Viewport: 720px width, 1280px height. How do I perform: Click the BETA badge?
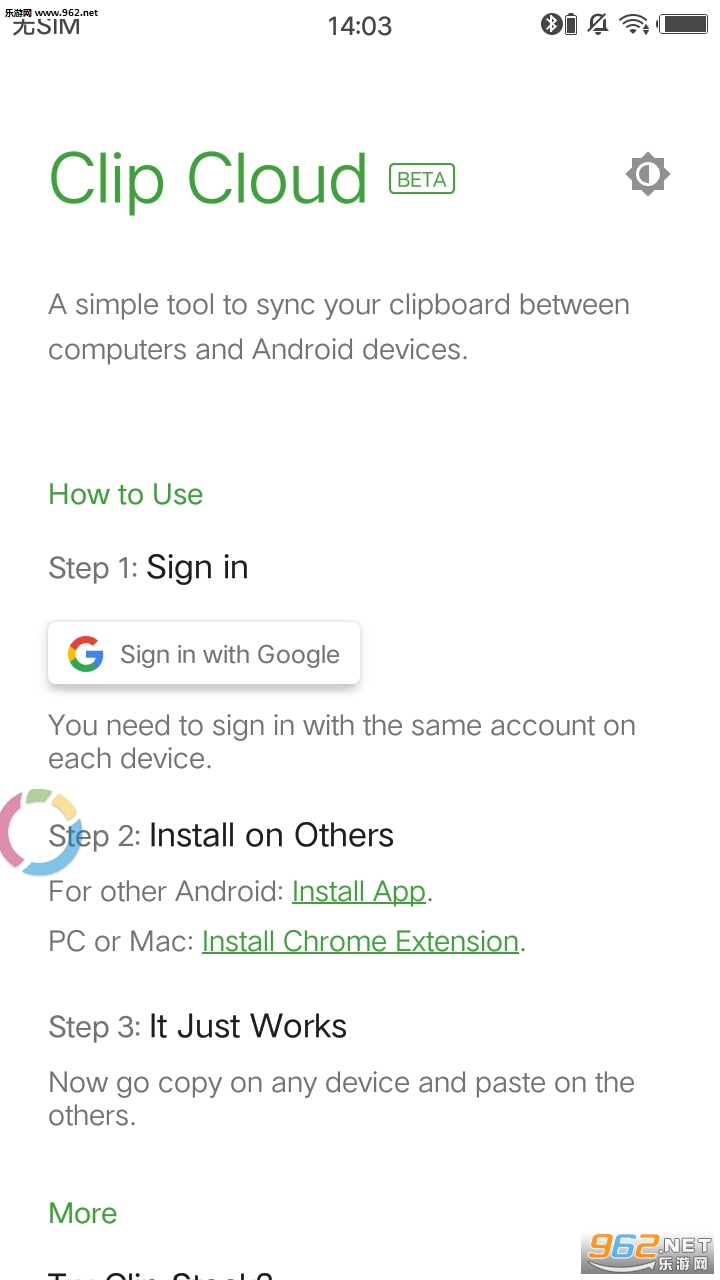click(422, 179)
